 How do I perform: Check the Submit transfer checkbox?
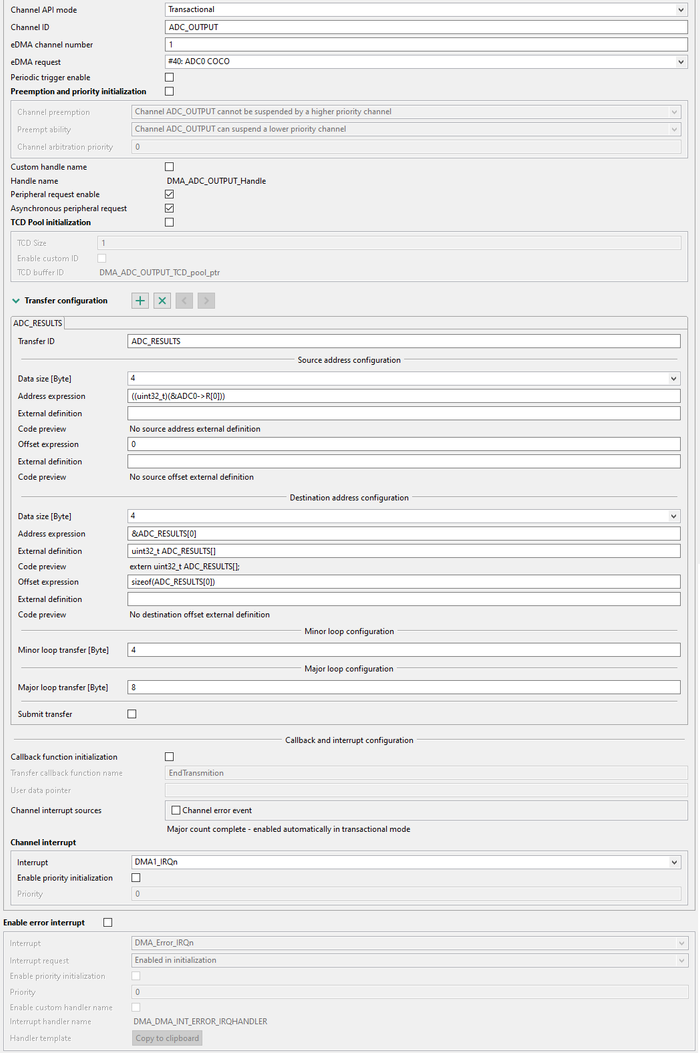[130, 713]
